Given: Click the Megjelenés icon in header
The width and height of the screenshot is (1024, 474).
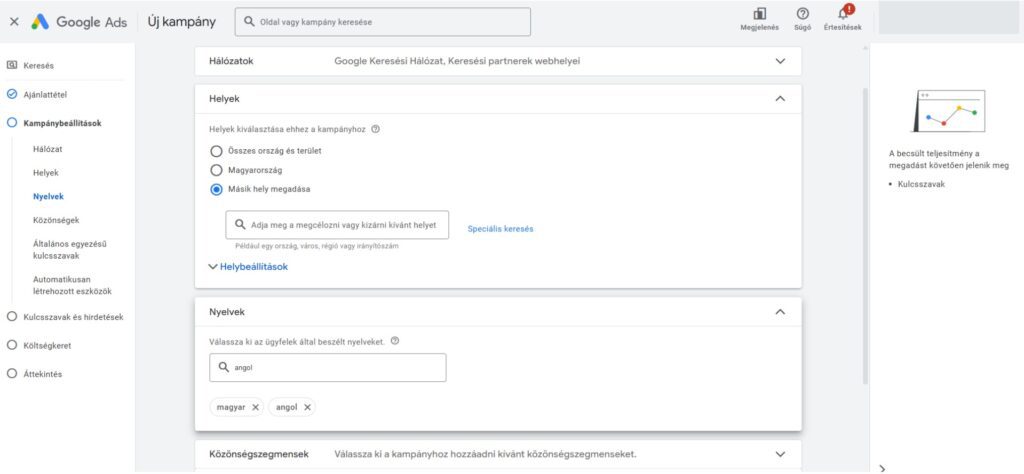Looking at the screenshot, I should [x=759, y=14].
